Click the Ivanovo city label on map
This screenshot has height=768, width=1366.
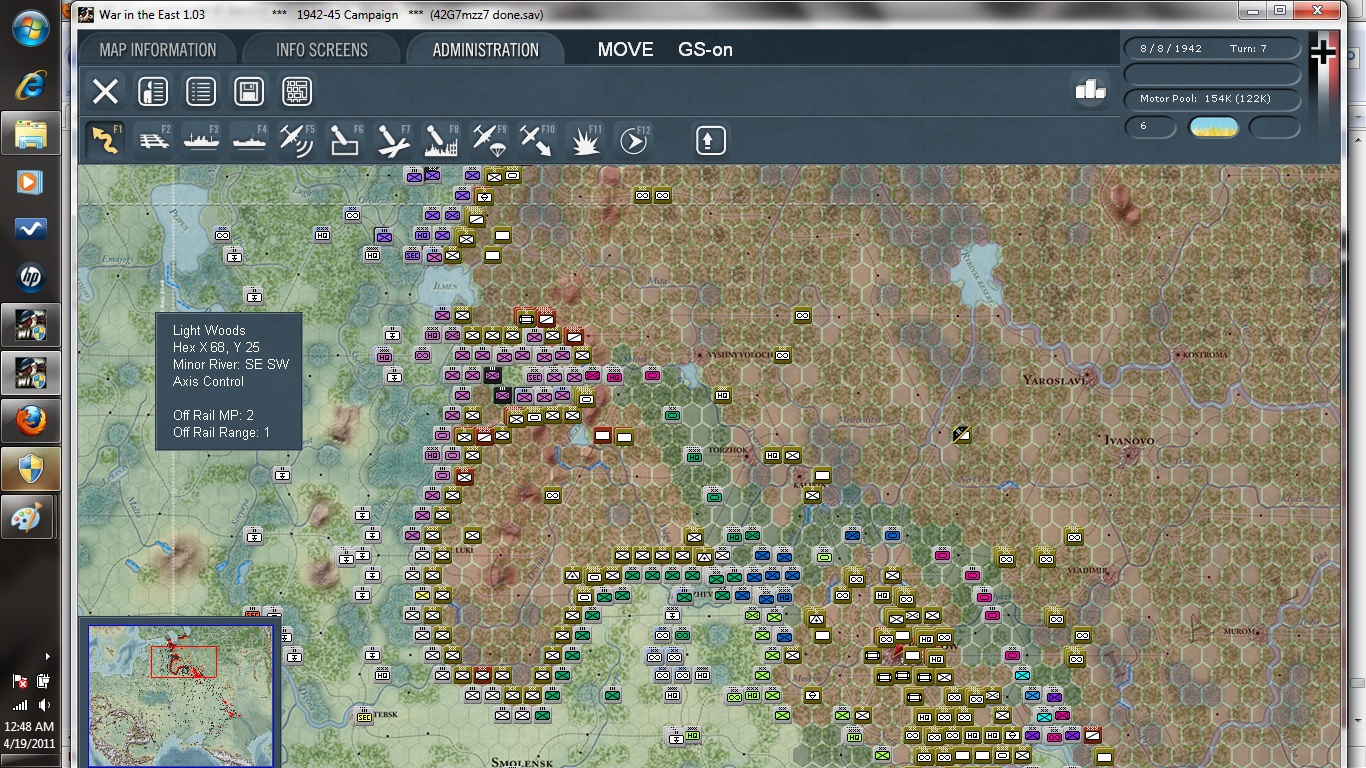pos(1128,440)
